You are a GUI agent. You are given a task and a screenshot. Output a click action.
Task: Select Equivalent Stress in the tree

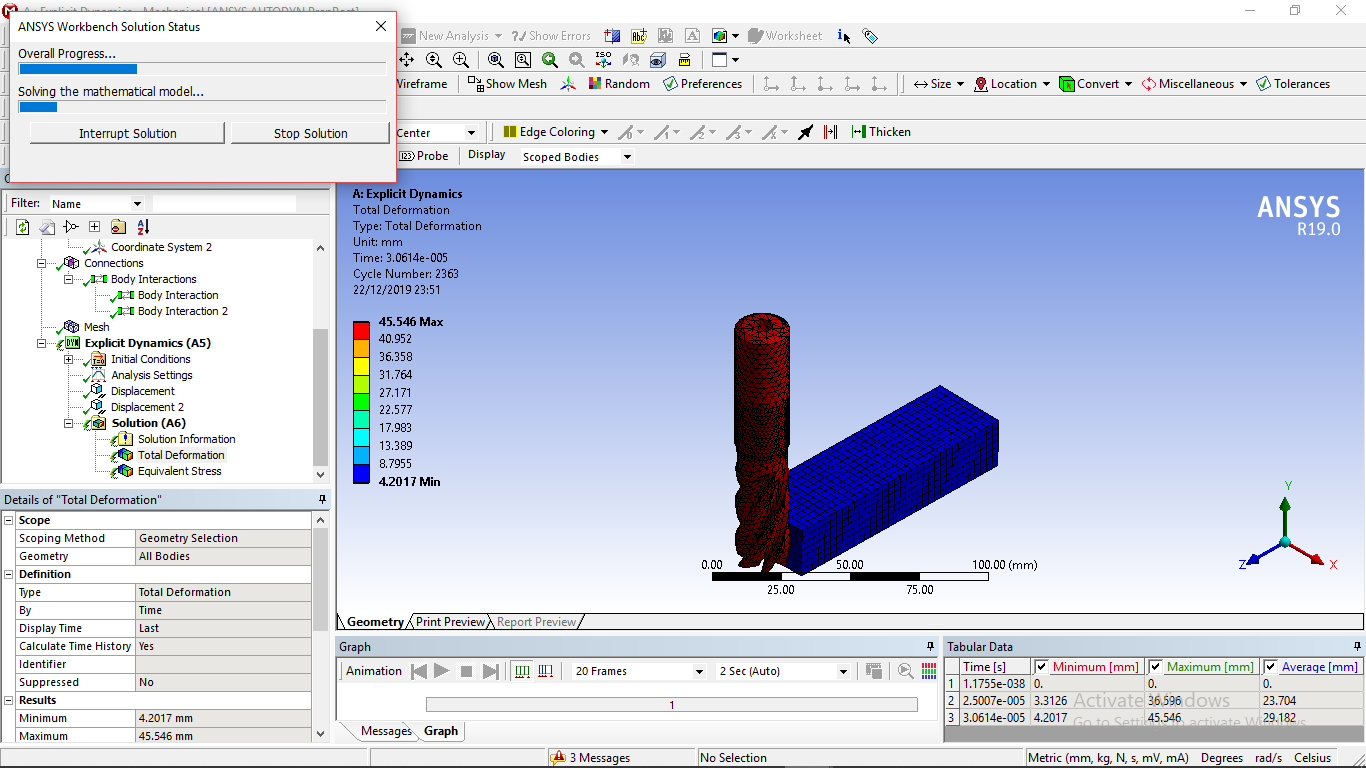[180, 471]
